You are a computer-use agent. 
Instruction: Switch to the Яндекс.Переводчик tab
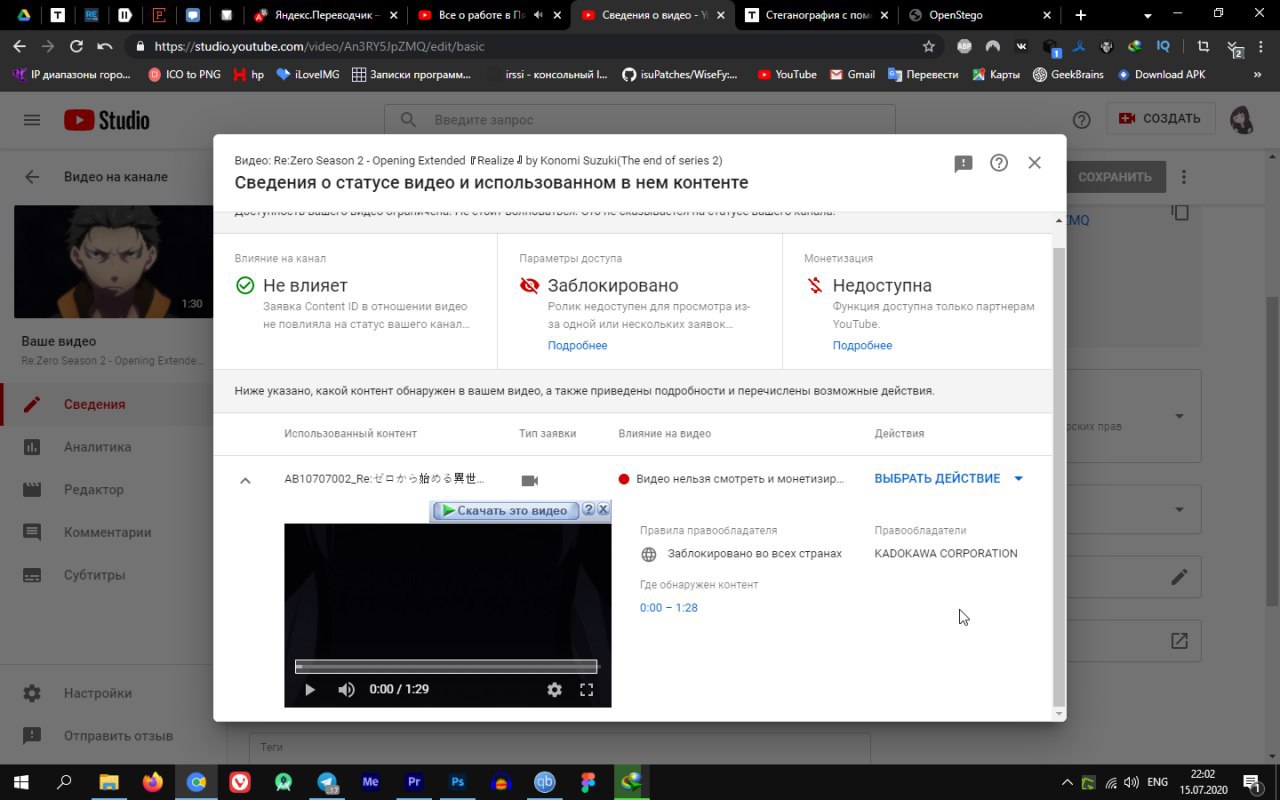325,15
